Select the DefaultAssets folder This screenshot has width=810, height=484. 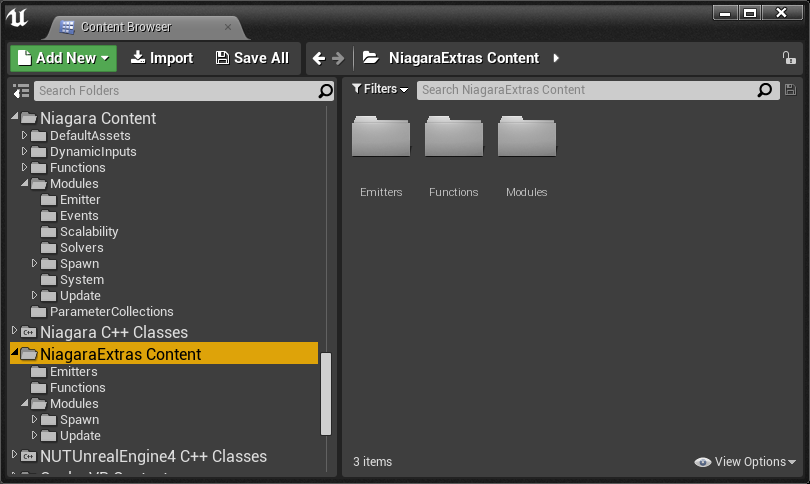pyautogui.click(x=90, y=135)
